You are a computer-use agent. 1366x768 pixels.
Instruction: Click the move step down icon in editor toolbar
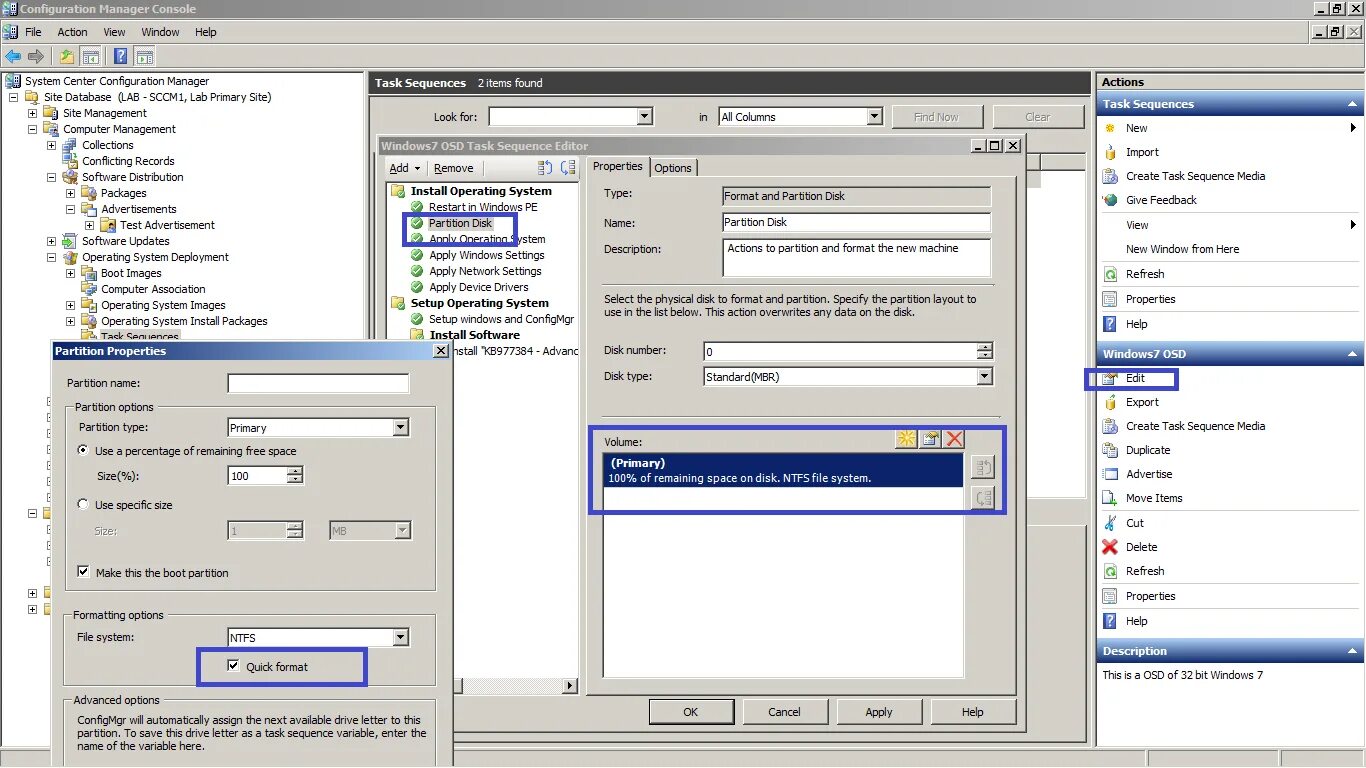point(568,168)
